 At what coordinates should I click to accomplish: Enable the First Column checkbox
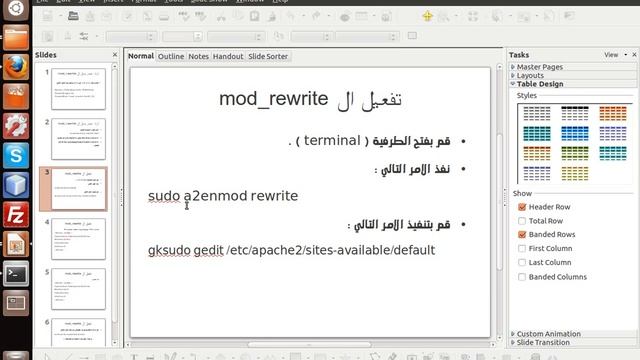[522, 249]
